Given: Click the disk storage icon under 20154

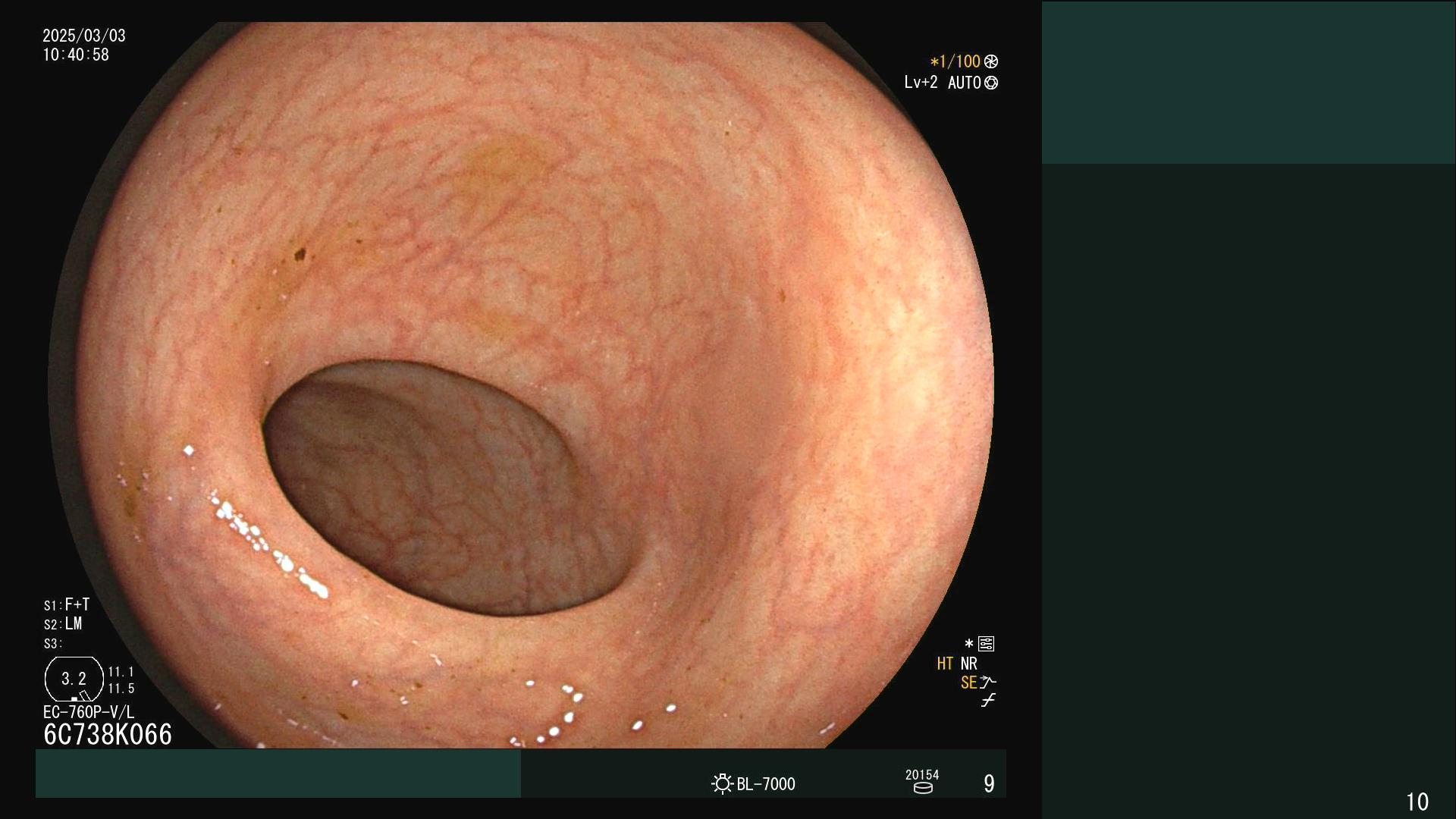Looking at the screenshot, I should [x=923, y=788].
